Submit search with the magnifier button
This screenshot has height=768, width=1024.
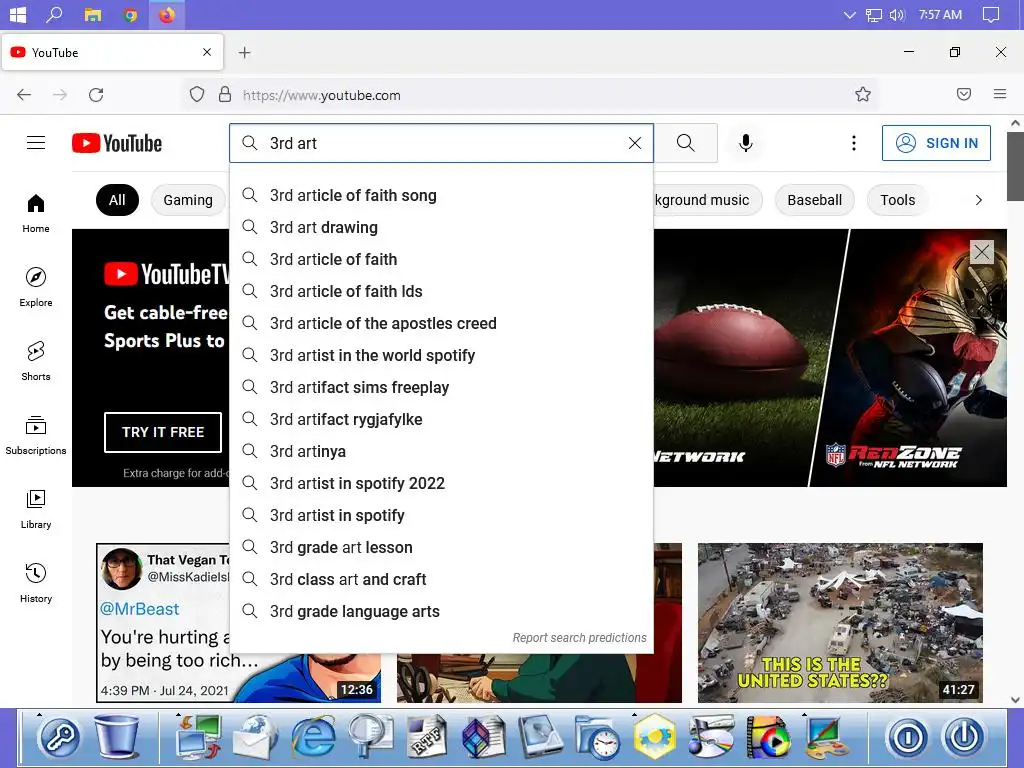(x=686, y=143)
